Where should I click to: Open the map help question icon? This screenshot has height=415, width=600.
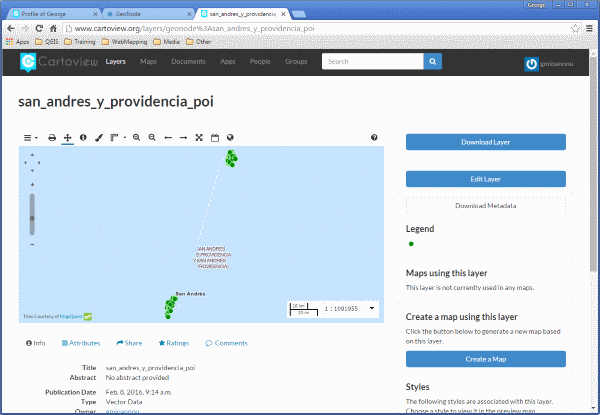[x=374, y=138]
